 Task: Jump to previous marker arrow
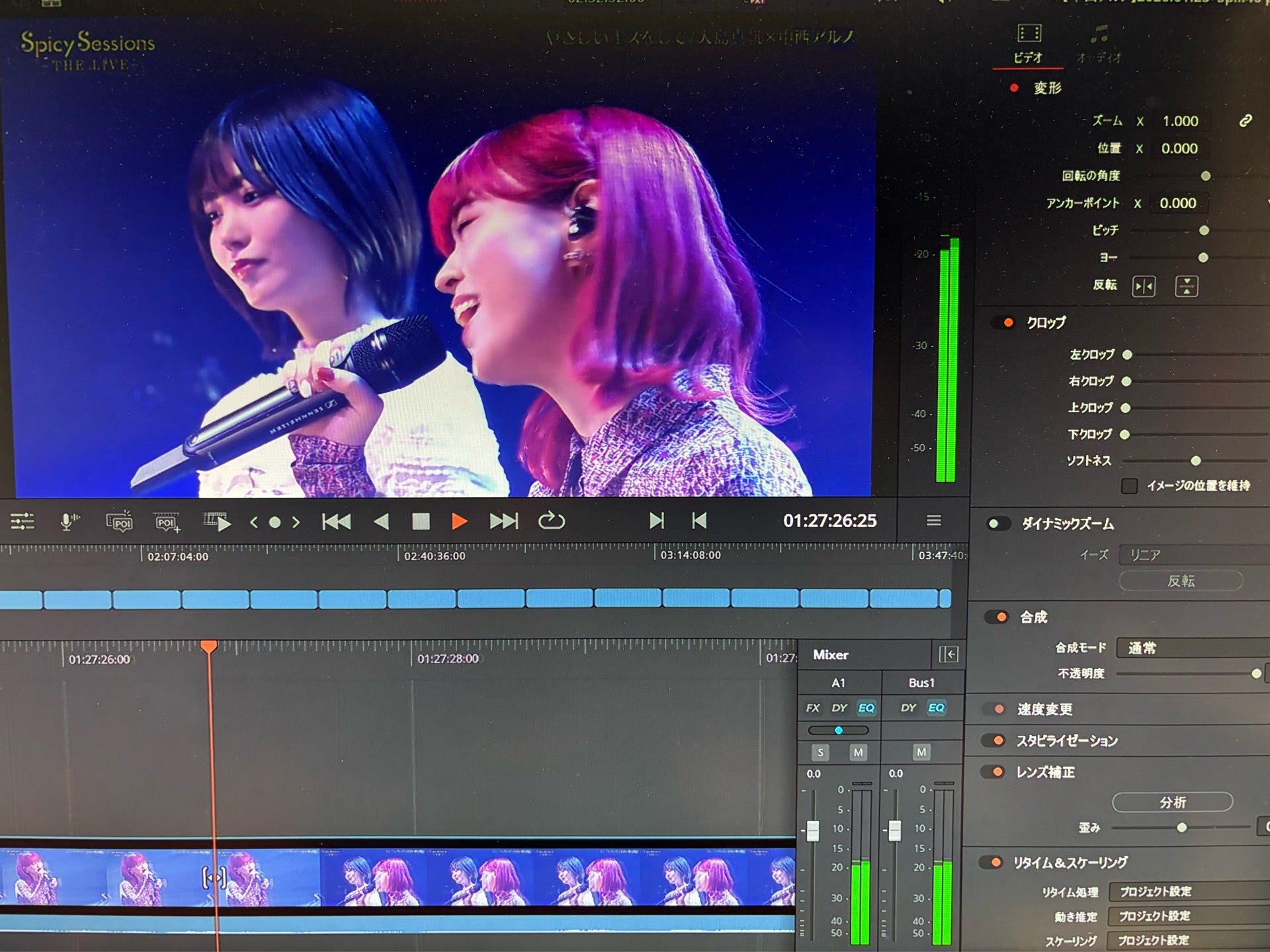pos(254,522)
